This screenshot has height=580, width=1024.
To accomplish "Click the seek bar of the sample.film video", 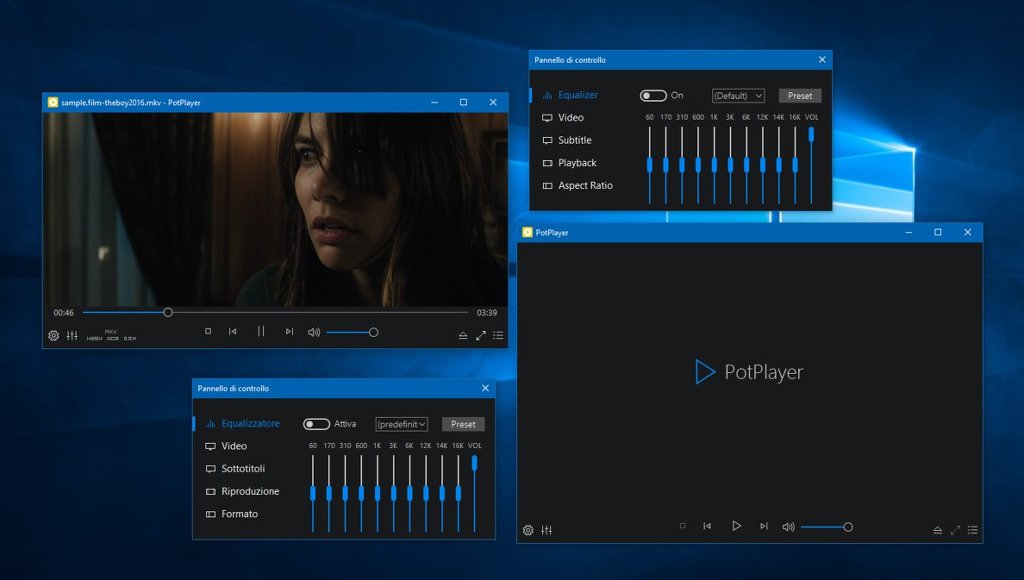I will (300, 312).
